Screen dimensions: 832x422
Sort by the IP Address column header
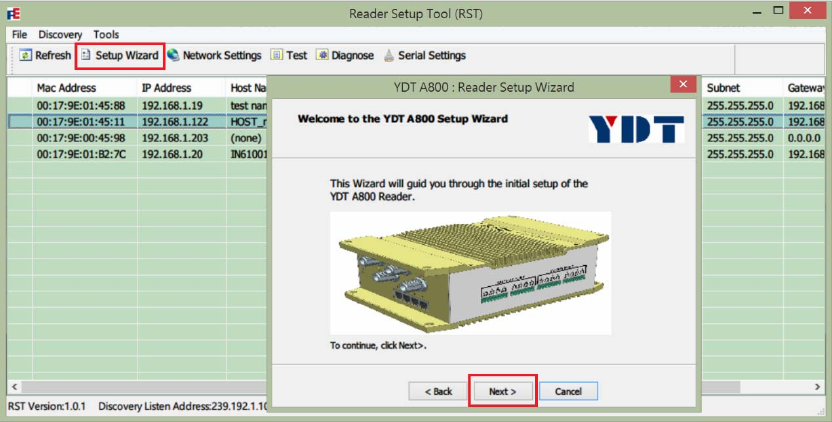click(181, 88)
